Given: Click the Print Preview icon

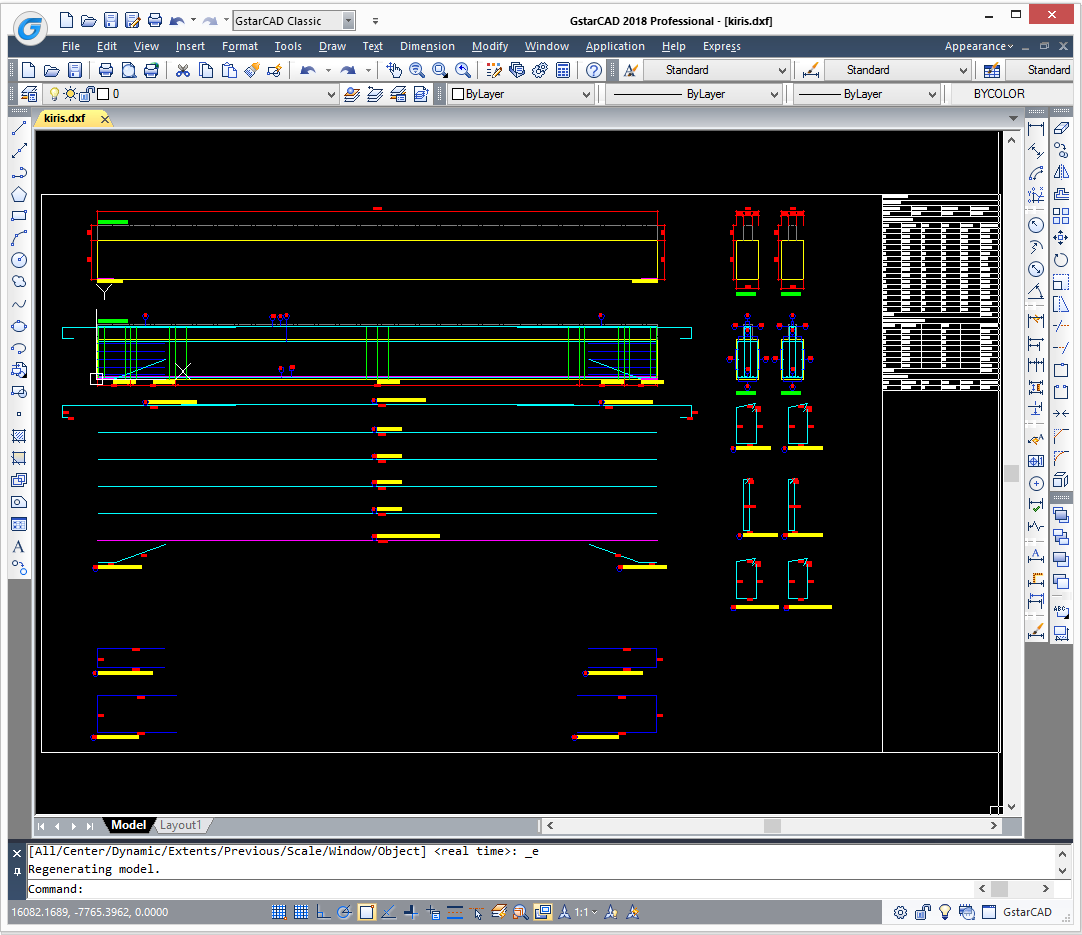Looking at the screenshot, I should click(129, 70).
